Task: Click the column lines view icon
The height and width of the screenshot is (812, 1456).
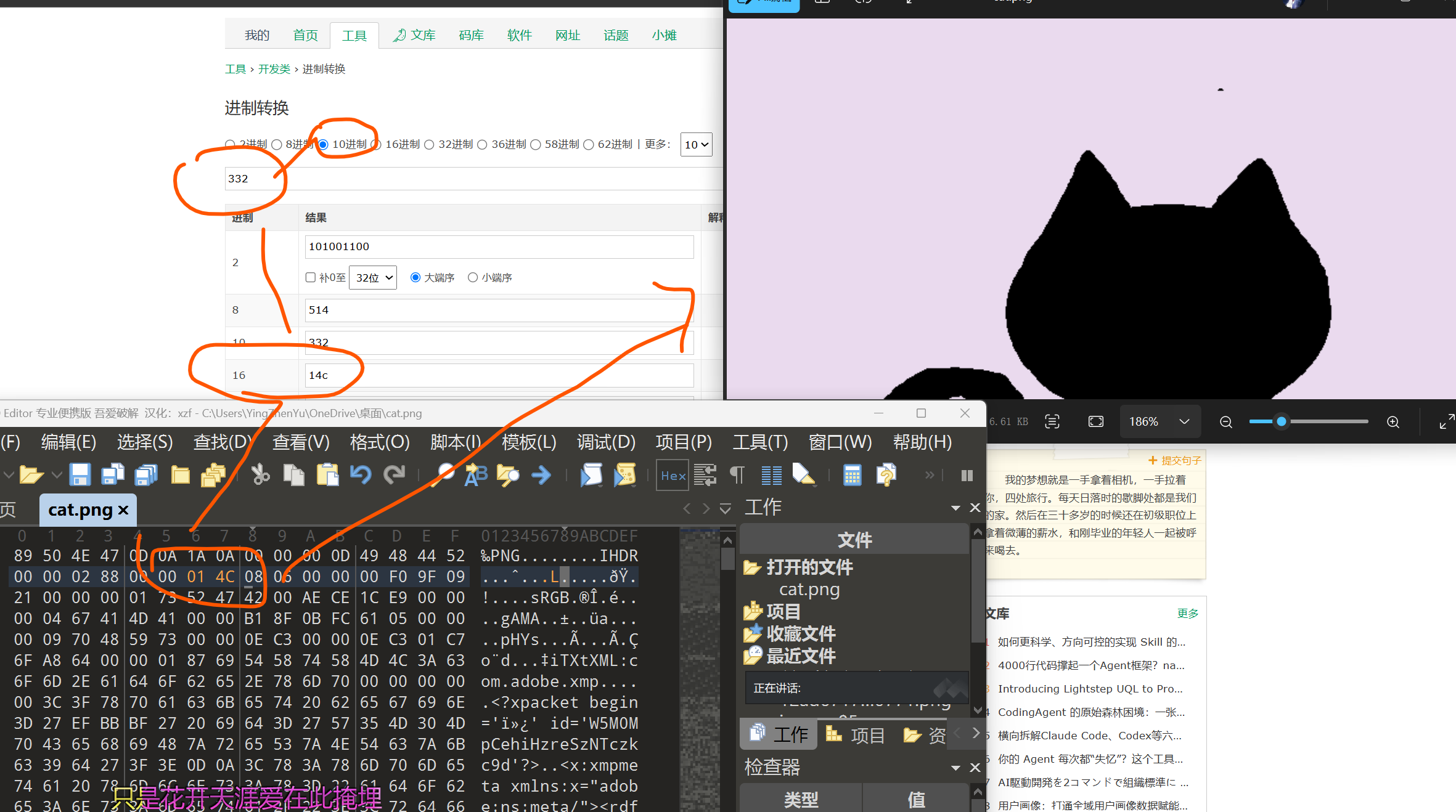Action: click(771, 475)
